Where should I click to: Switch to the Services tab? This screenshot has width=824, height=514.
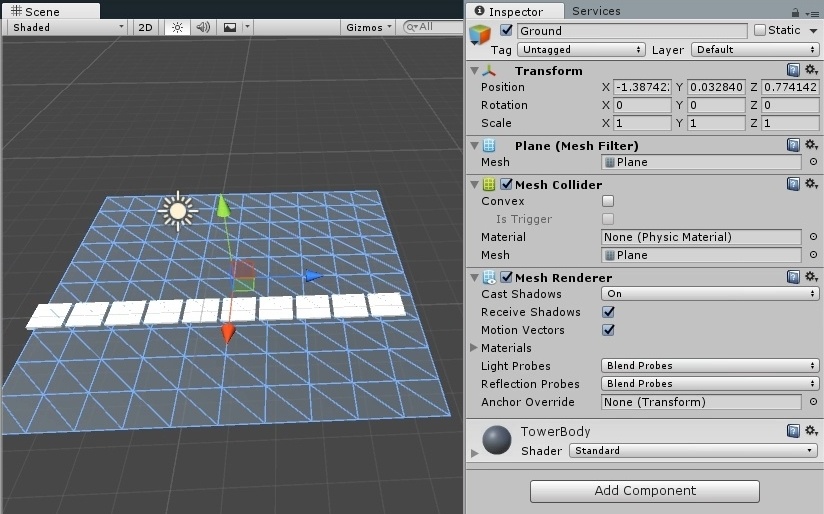tap(596, 11)
